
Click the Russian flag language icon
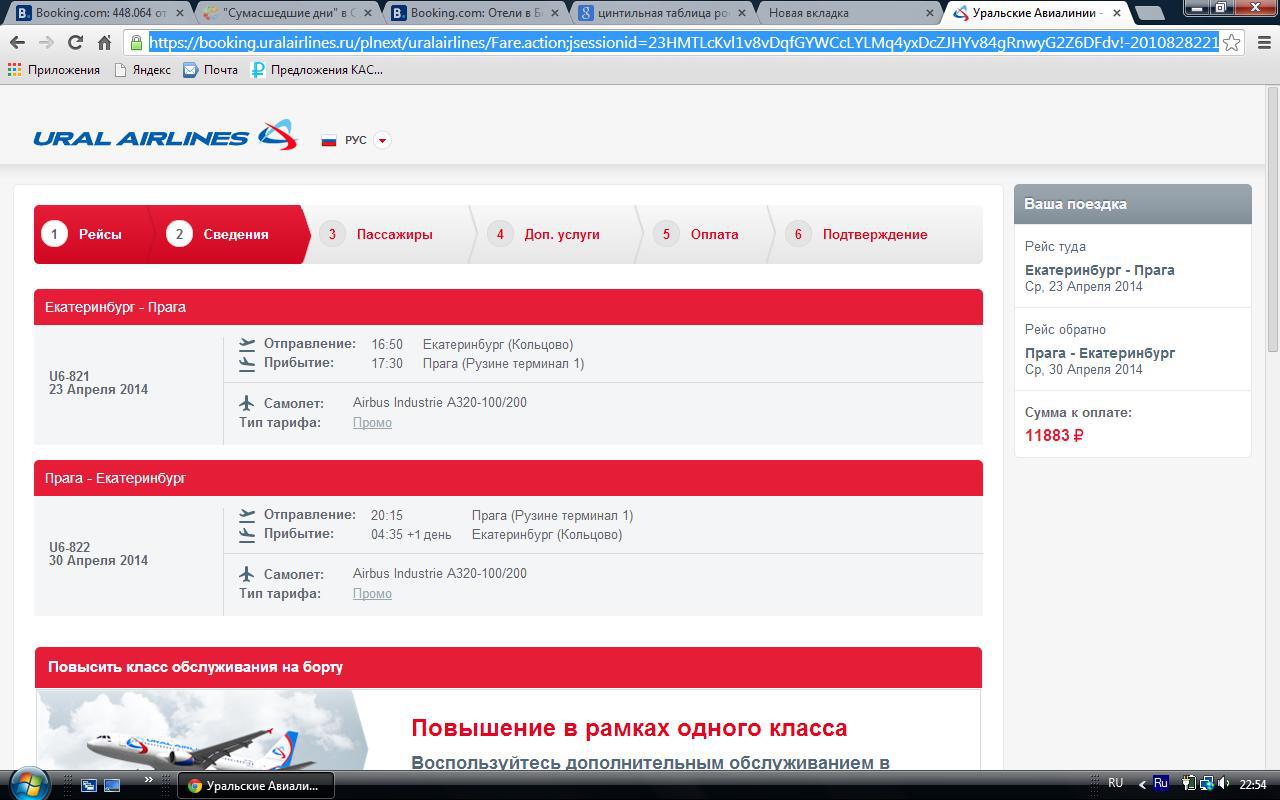328,140
